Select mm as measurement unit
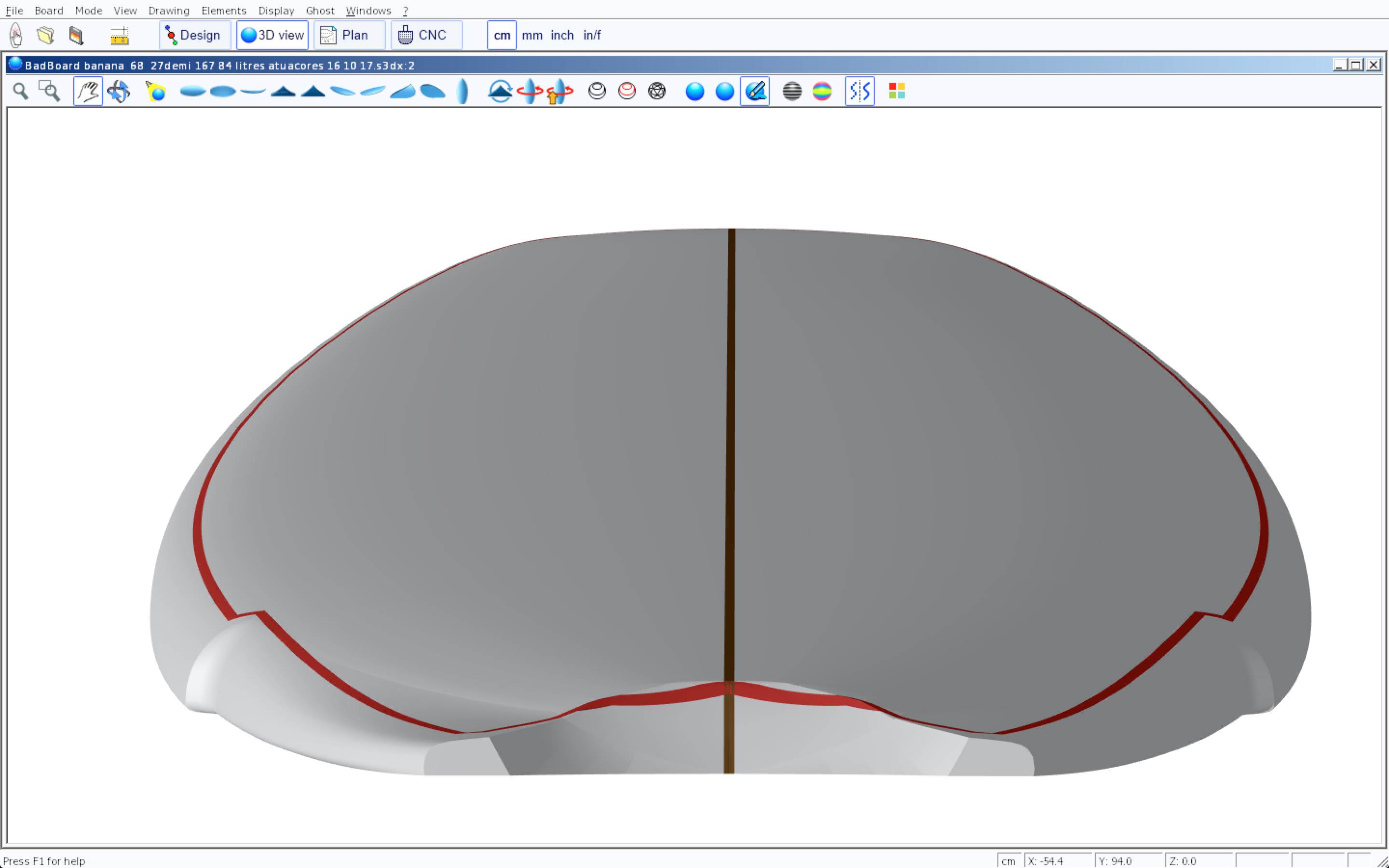 (x=532, y=35)
